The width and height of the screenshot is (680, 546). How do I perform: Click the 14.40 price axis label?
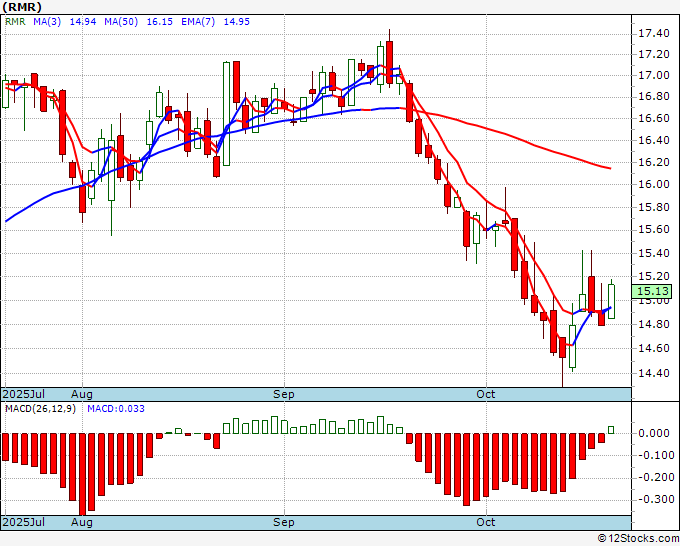[x=654, y=373]
